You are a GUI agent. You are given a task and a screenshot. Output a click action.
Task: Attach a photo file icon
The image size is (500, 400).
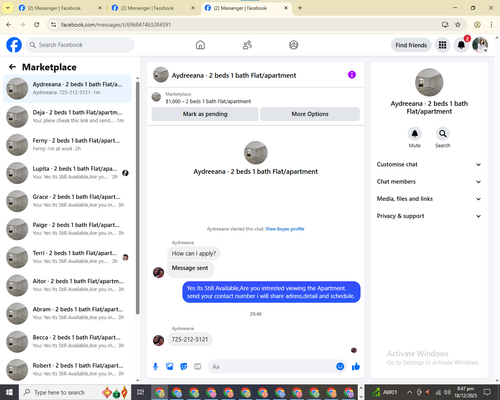coord(170,367)
